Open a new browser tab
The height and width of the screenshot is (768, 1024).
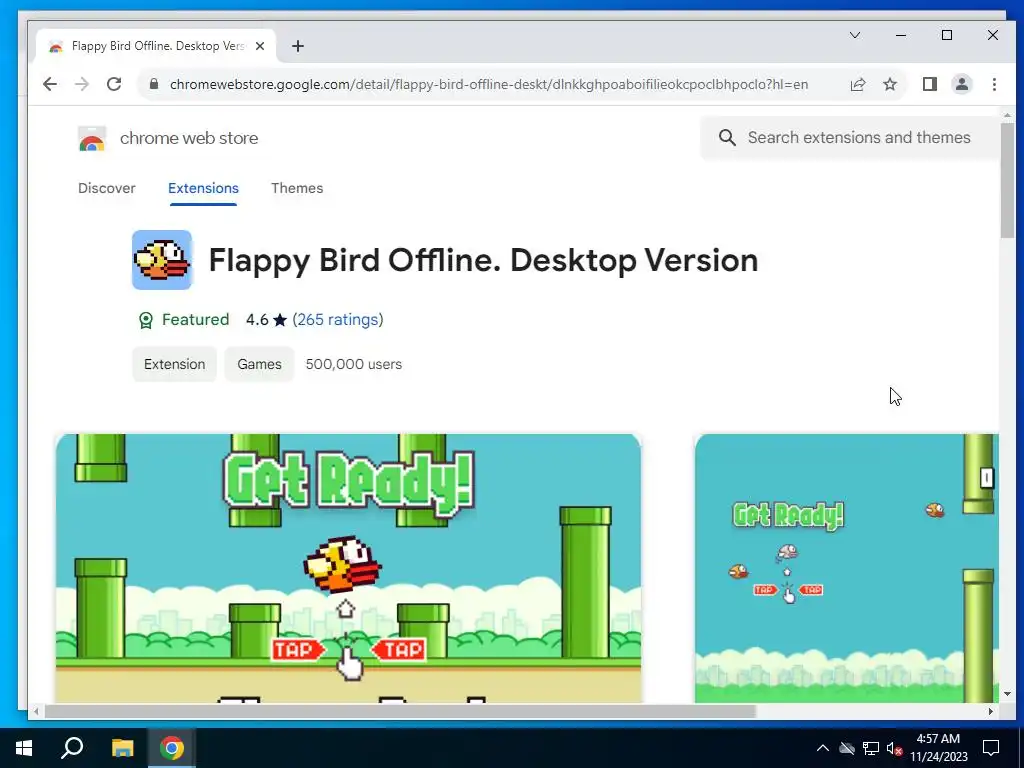point(298,46)
